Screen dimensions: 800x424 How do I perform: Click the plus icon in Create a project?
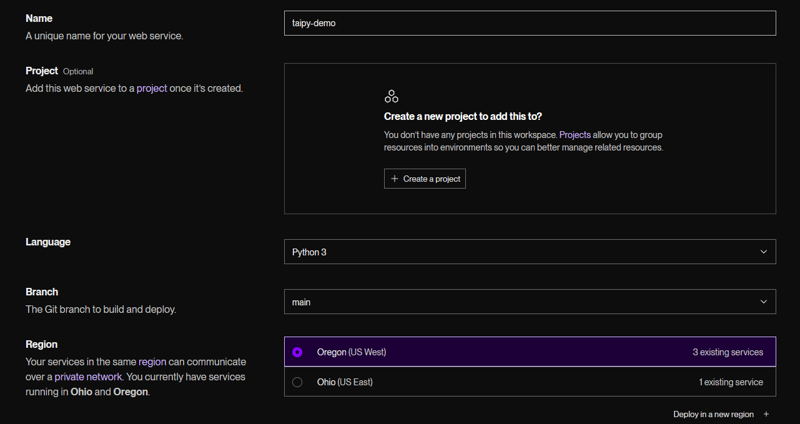click(395, 179)
